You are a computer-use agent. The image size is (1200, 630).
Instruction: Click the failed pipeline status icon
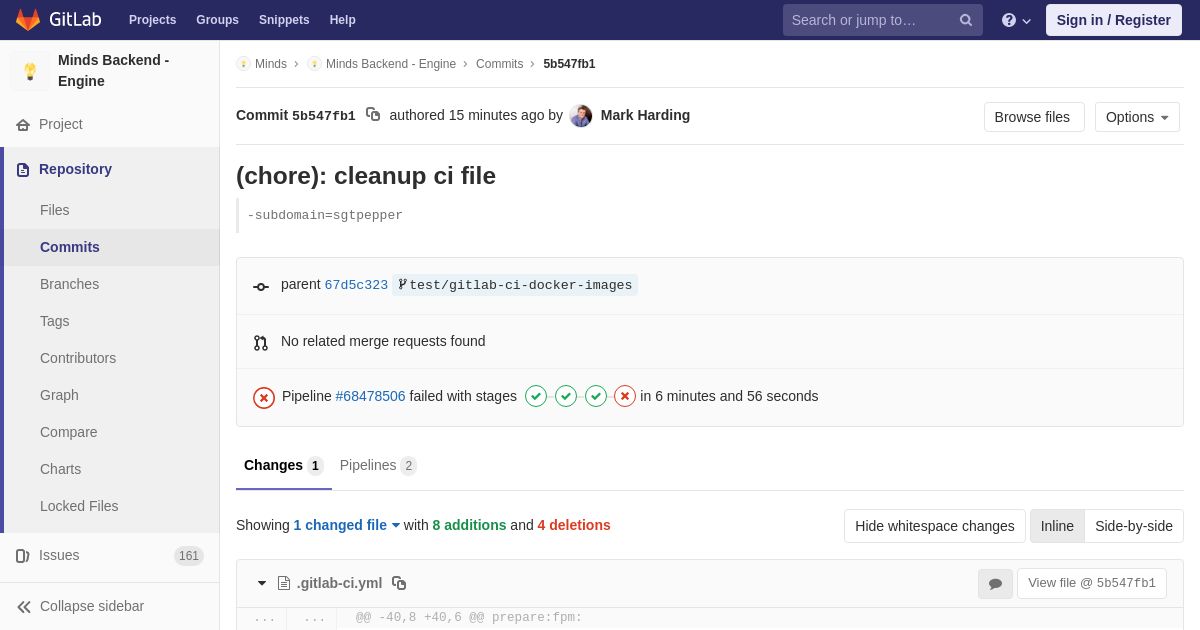pos(264,398)
